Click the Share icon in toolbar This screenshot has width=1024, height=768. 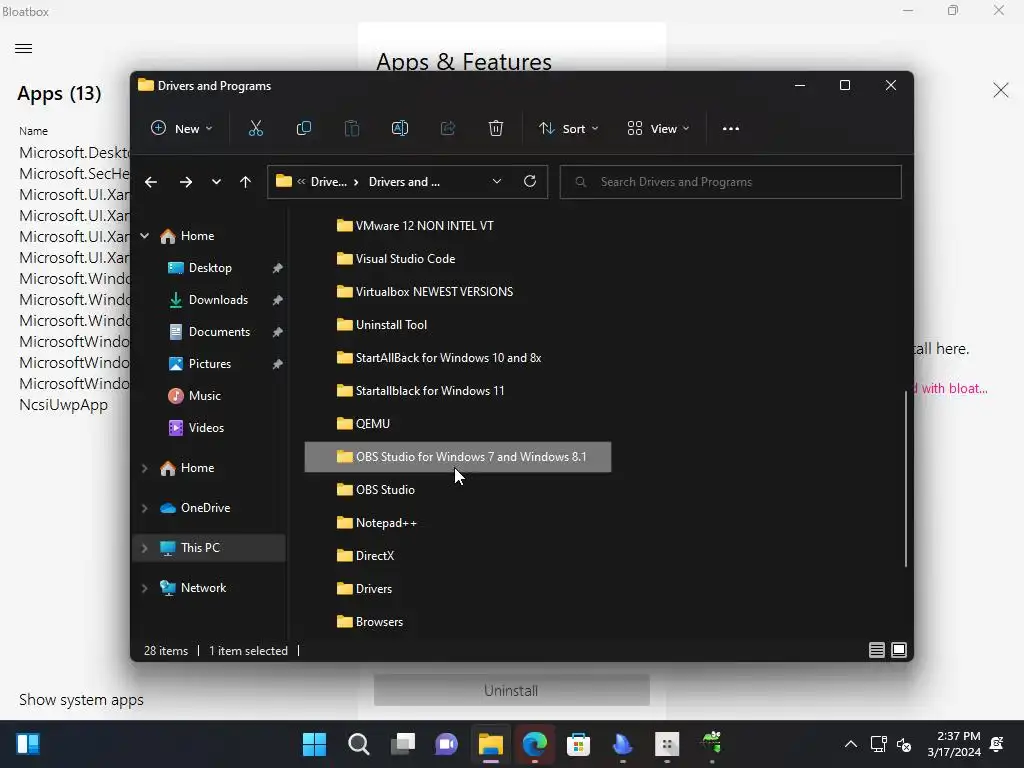pos(448,129)
